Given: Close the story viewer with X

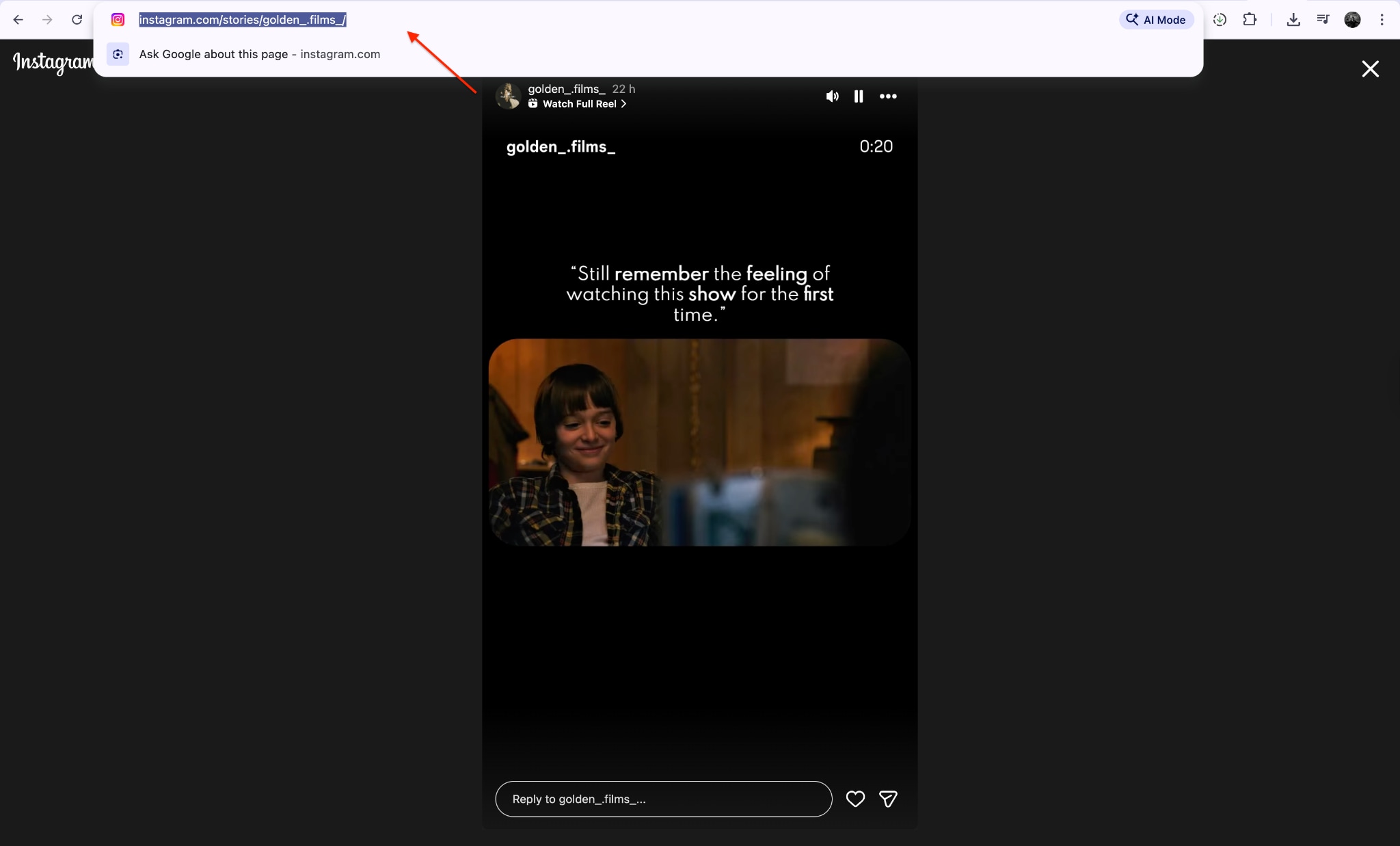Looking at the screenshot, I should tap(1370, 69).
